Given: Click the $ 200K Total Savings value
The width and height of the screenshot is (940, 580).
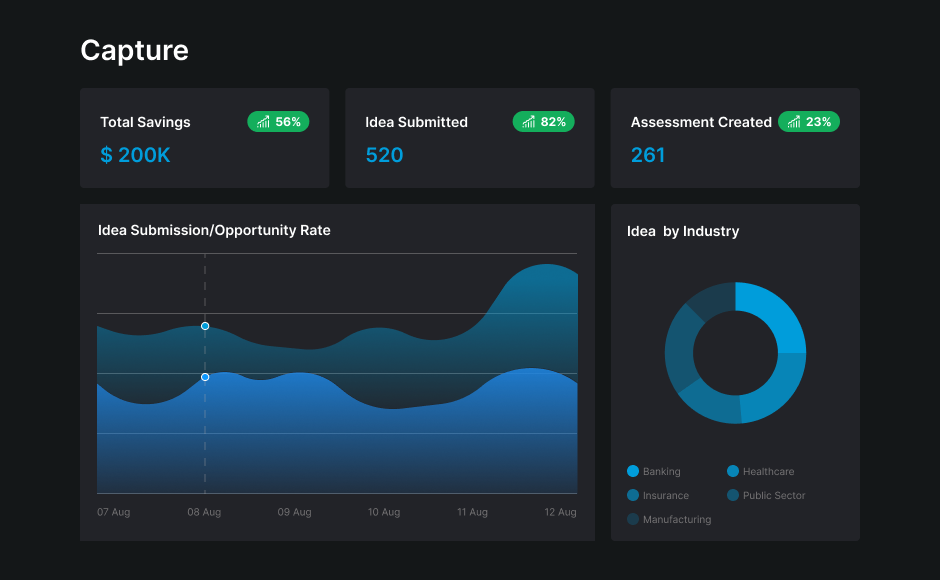Looking at the screenshot, I should [135, 155].
